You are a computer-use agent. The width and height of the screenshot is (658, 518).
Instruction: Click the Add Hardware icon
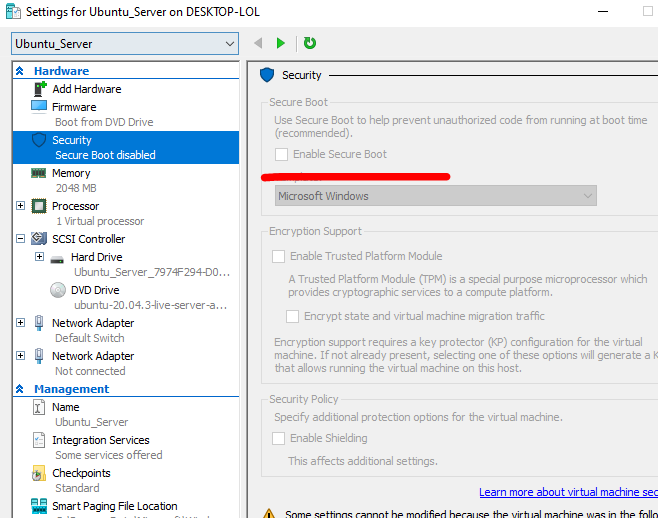pyautogui.click(x=39, y=89)
